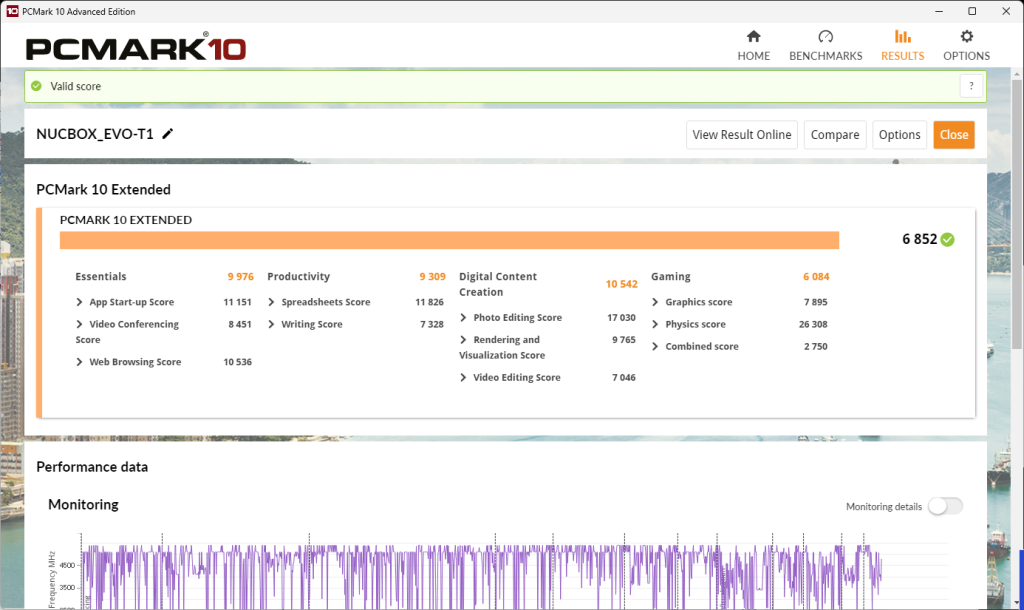The width and height of the screenshot is (1024, 610).
Task: Click the scrollbar up arrow
Action: (x=1017, y=76)
